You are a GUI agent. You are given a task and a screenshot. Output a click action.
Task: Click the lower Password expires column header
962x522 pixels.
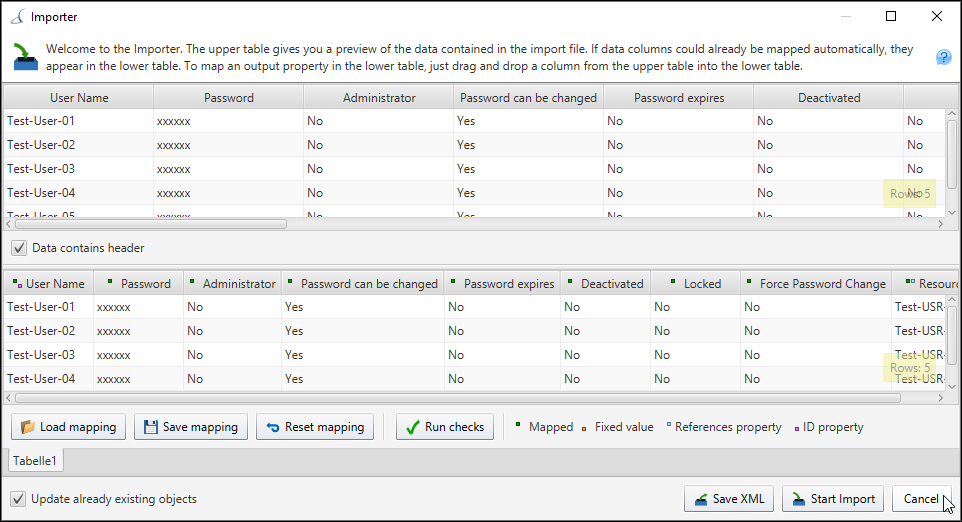[x=502, y=283]
